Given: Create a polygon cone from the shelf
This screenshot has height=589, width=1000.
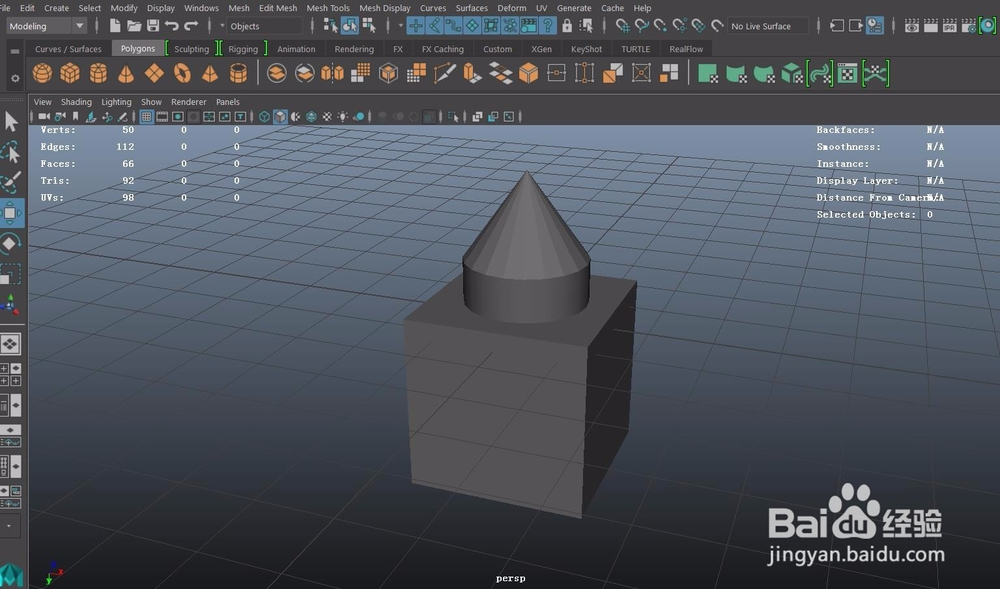Looking at the screenshot, I should (126, 73).
